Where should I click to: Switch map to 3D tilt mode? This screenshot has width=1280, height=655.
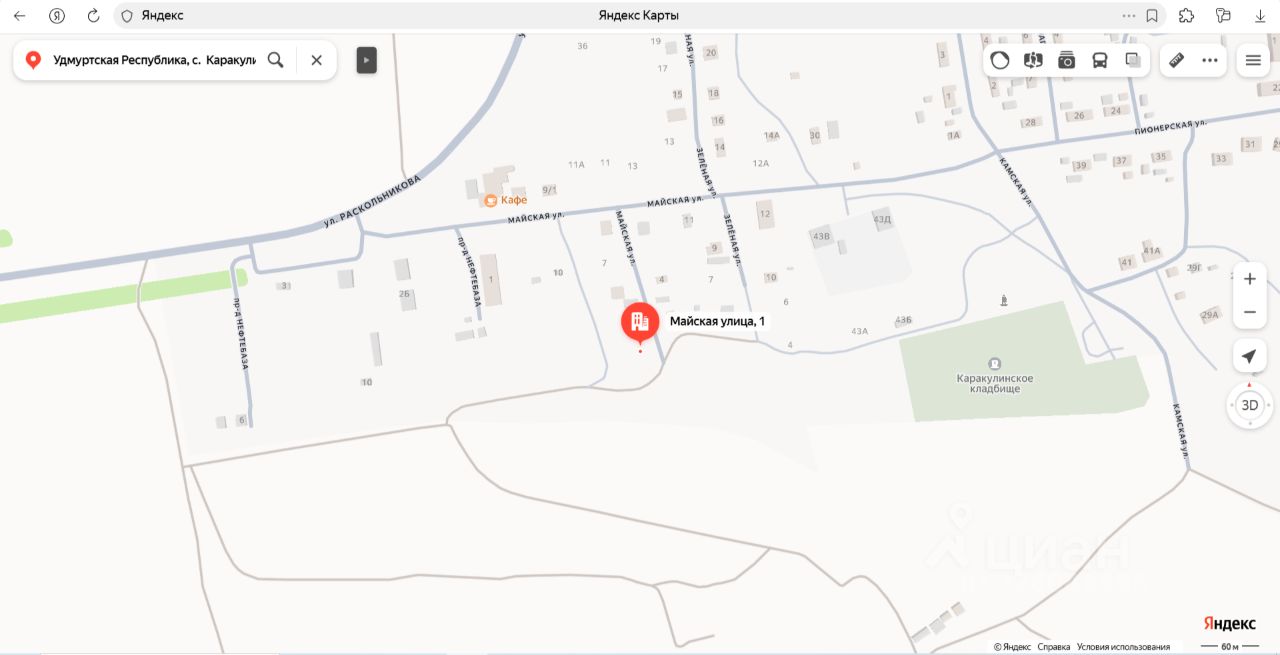tap(1249, 405)
